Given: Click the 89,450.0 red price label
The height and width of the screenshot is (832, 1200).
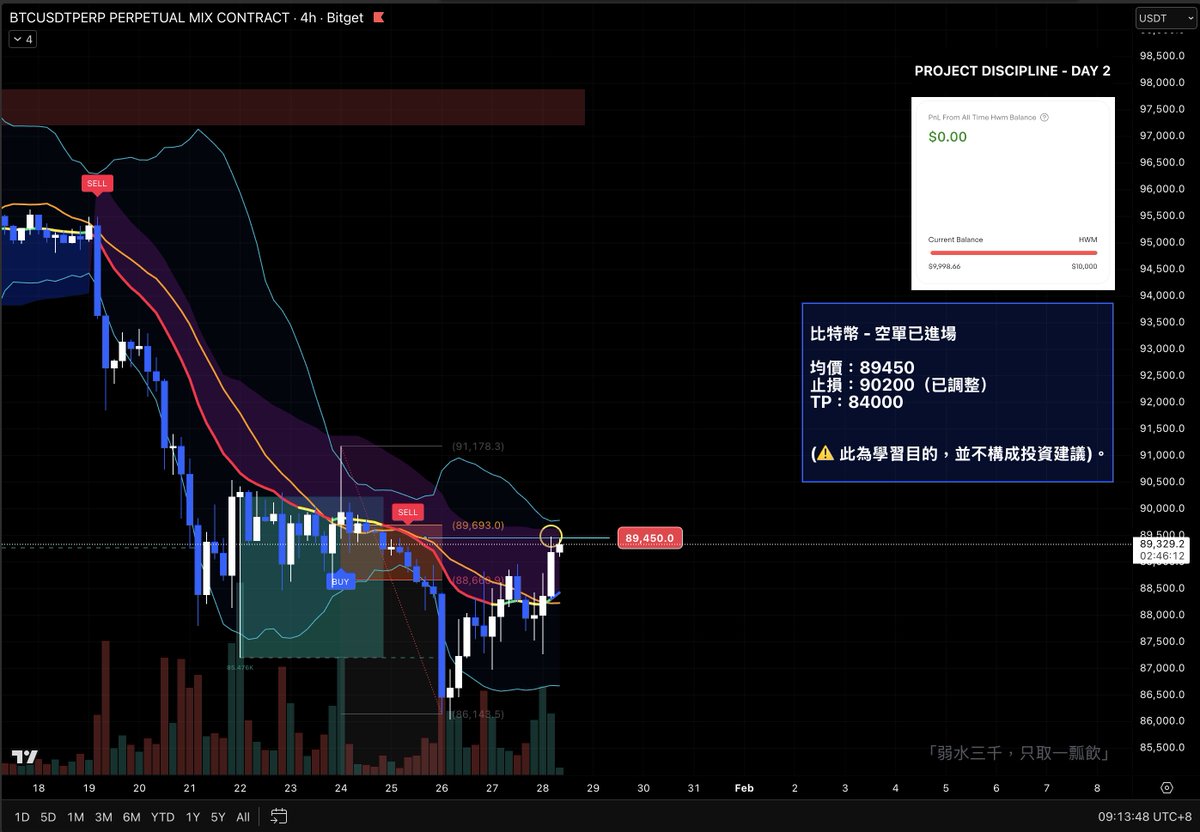Looking at the screenshot, I should [649, 538].
